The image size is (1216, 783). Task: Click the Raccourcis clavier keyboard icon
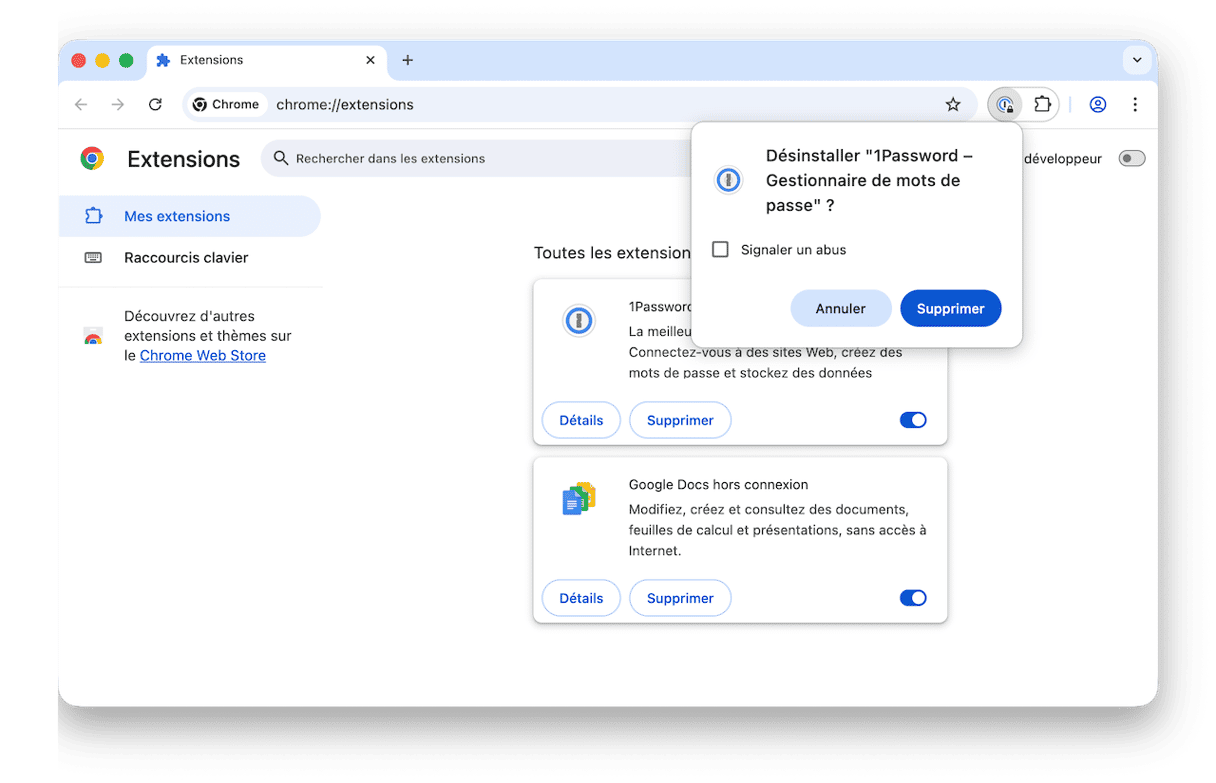pyautogui.click(x=93, y=257)
